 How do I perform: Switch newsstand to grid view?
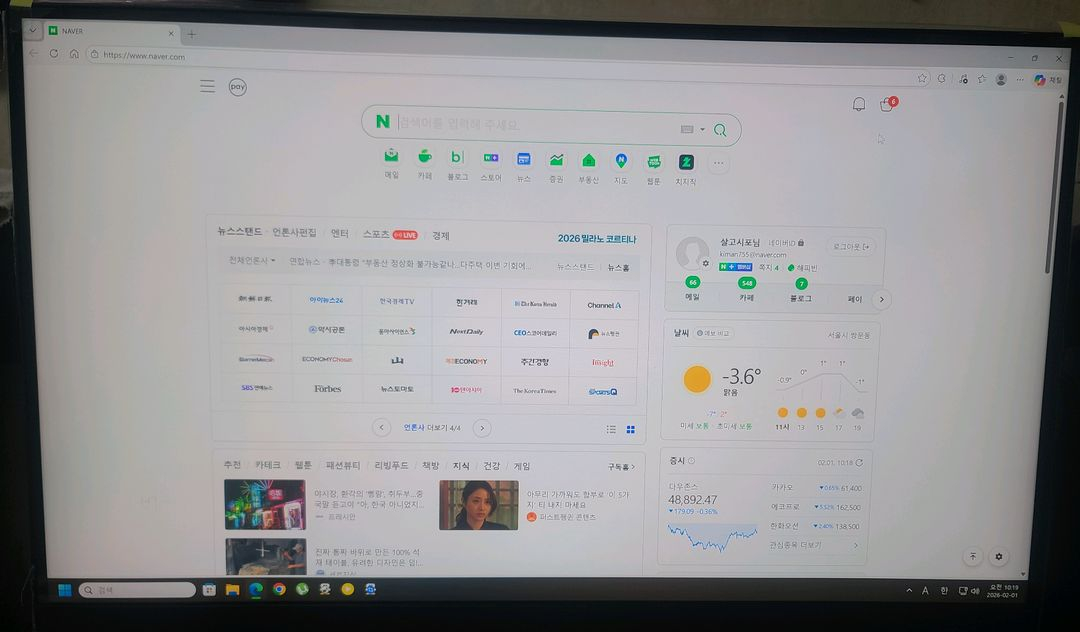tap(631, 429)
